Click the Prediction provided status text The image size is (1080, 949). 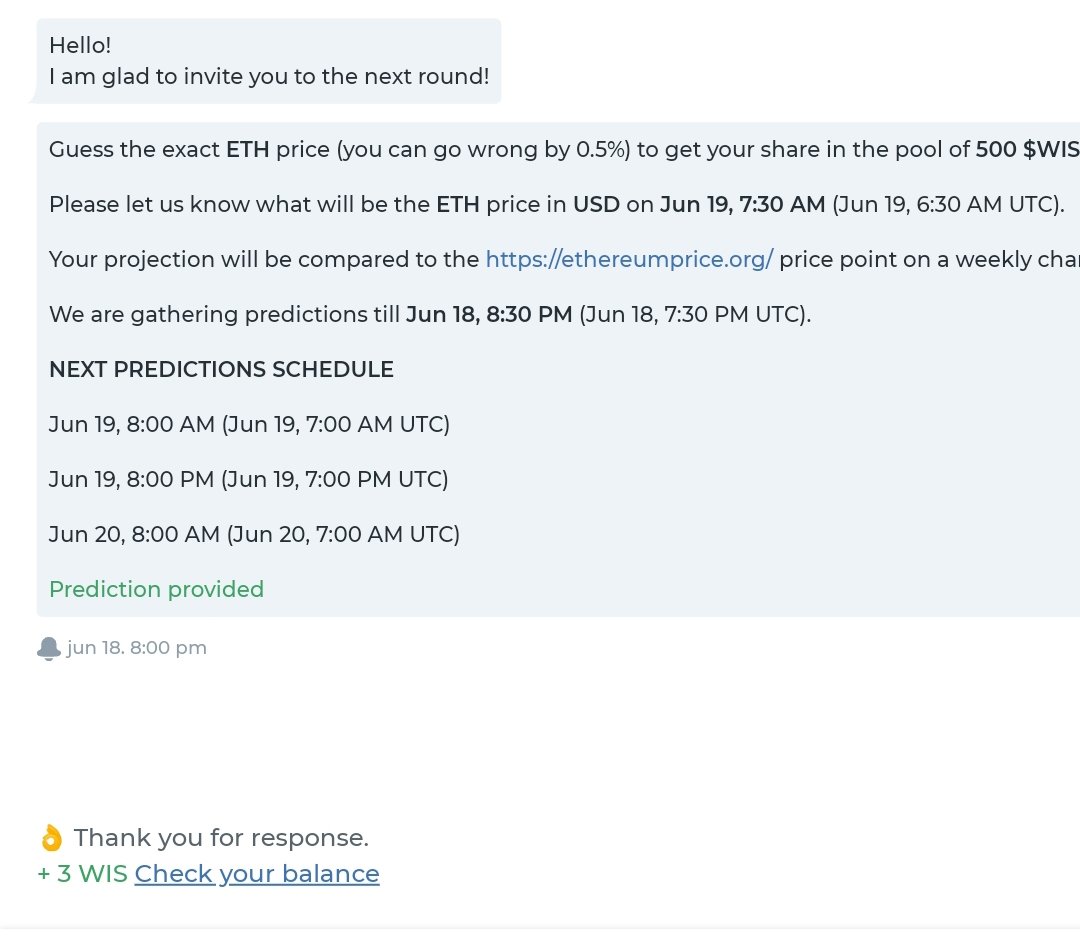[156, 590]
